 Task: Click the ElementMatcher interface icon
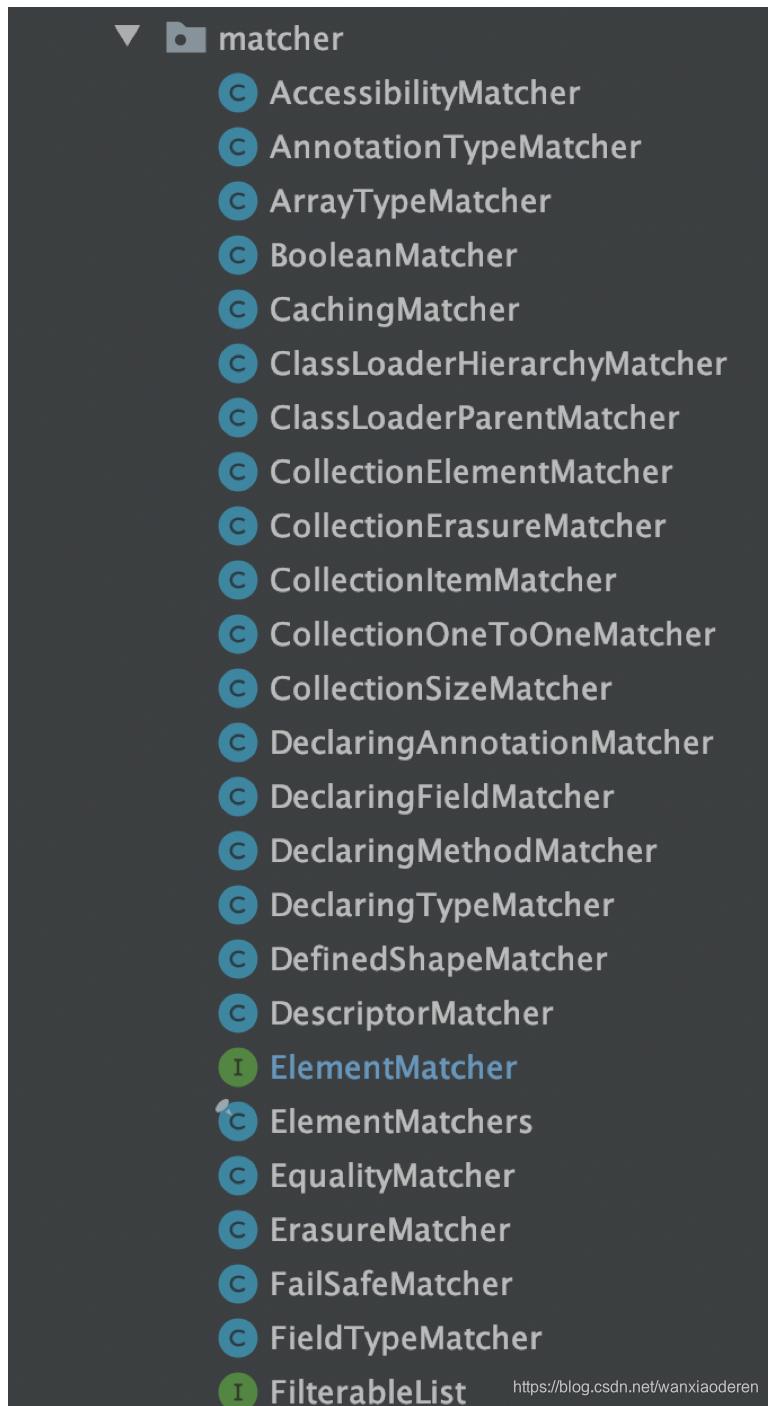click(x=237, y=1068)
